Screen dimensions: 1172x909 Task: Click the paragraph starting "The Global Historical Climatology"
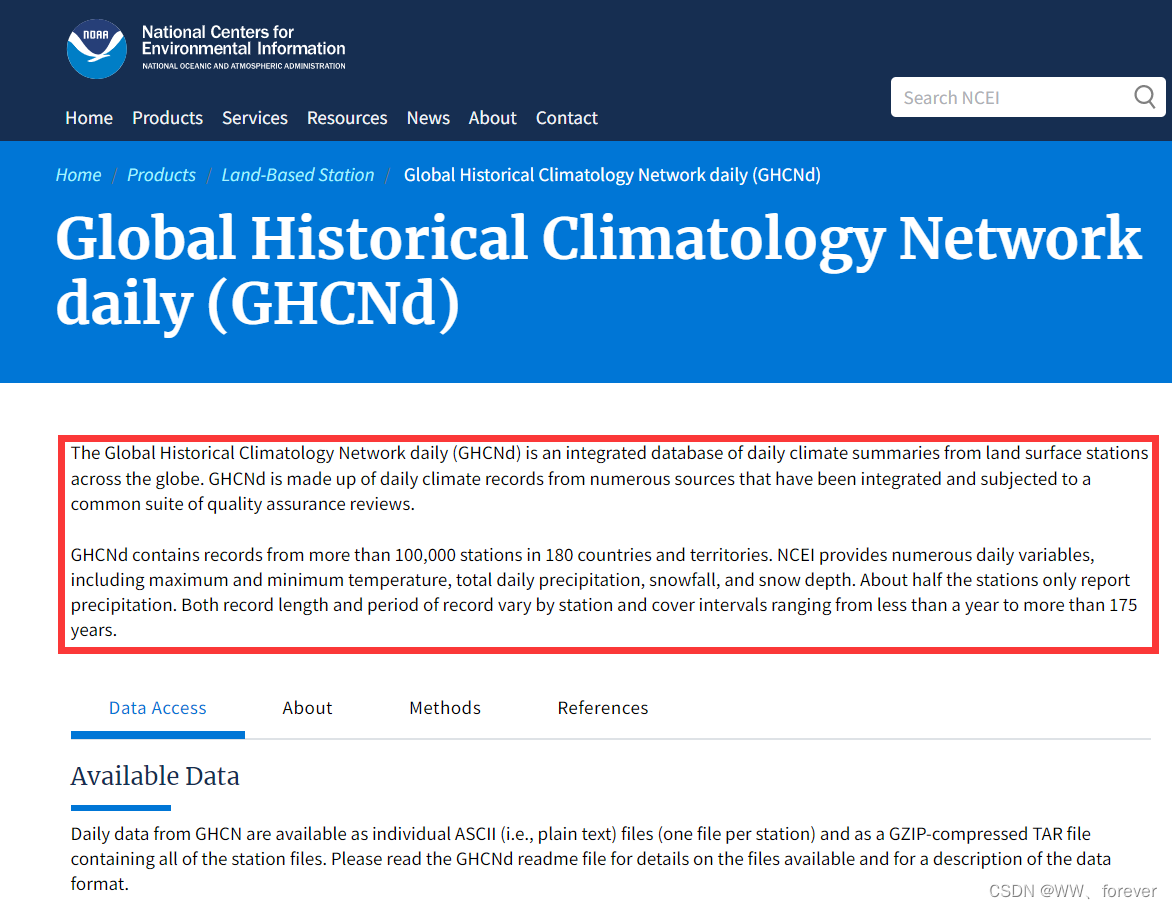[609, 478]
